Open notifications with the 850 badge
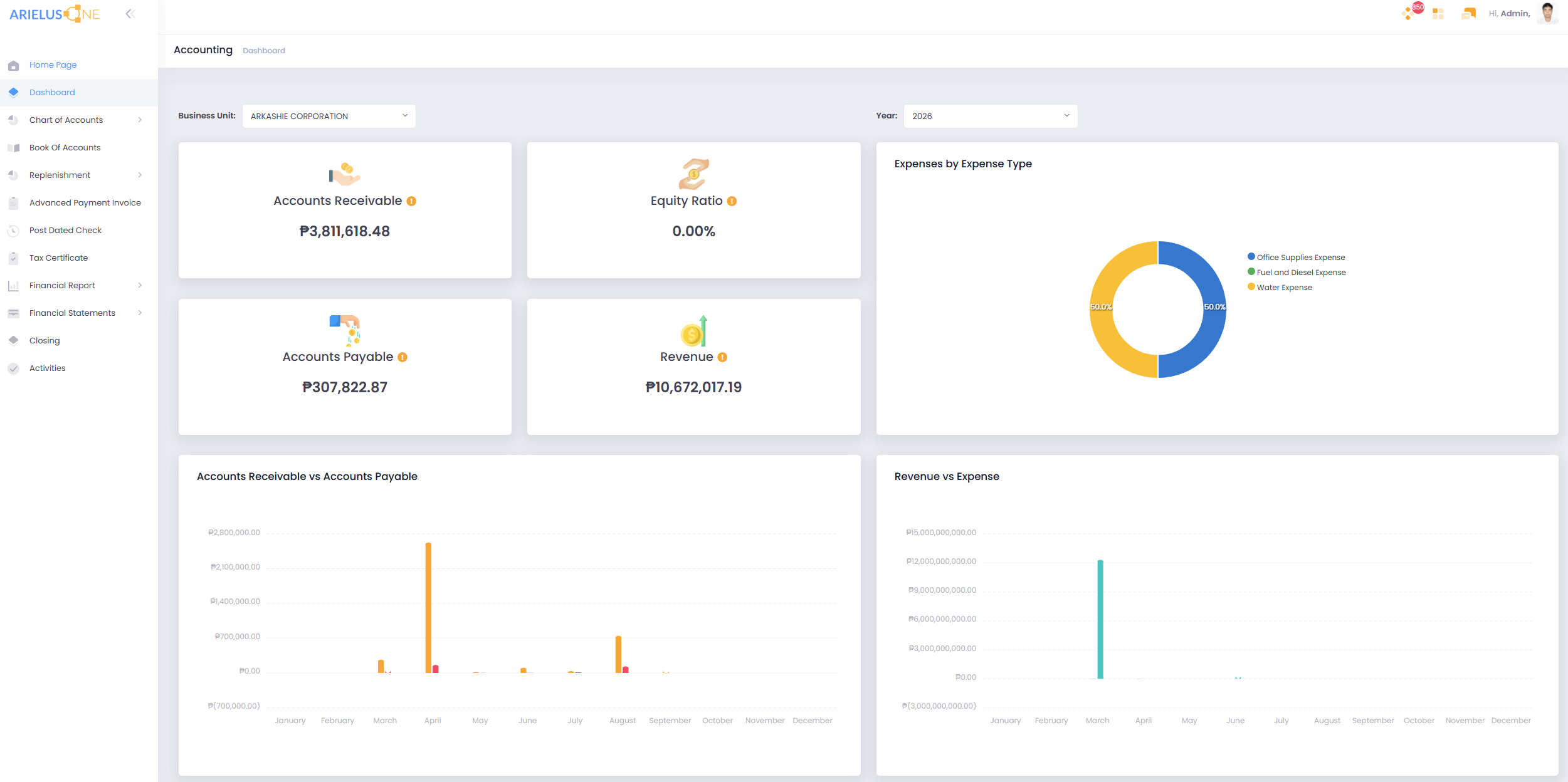This screenshot has height=782, width=1568. (1411, 12)
